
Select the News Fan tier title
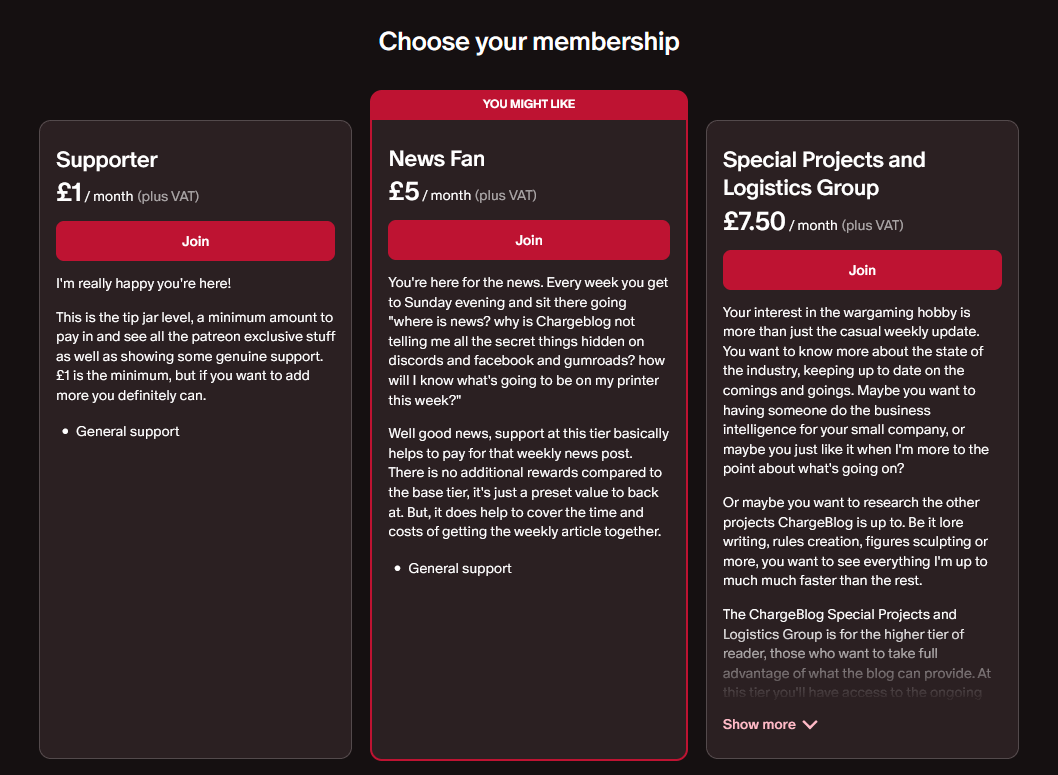[x=437, y=159]
